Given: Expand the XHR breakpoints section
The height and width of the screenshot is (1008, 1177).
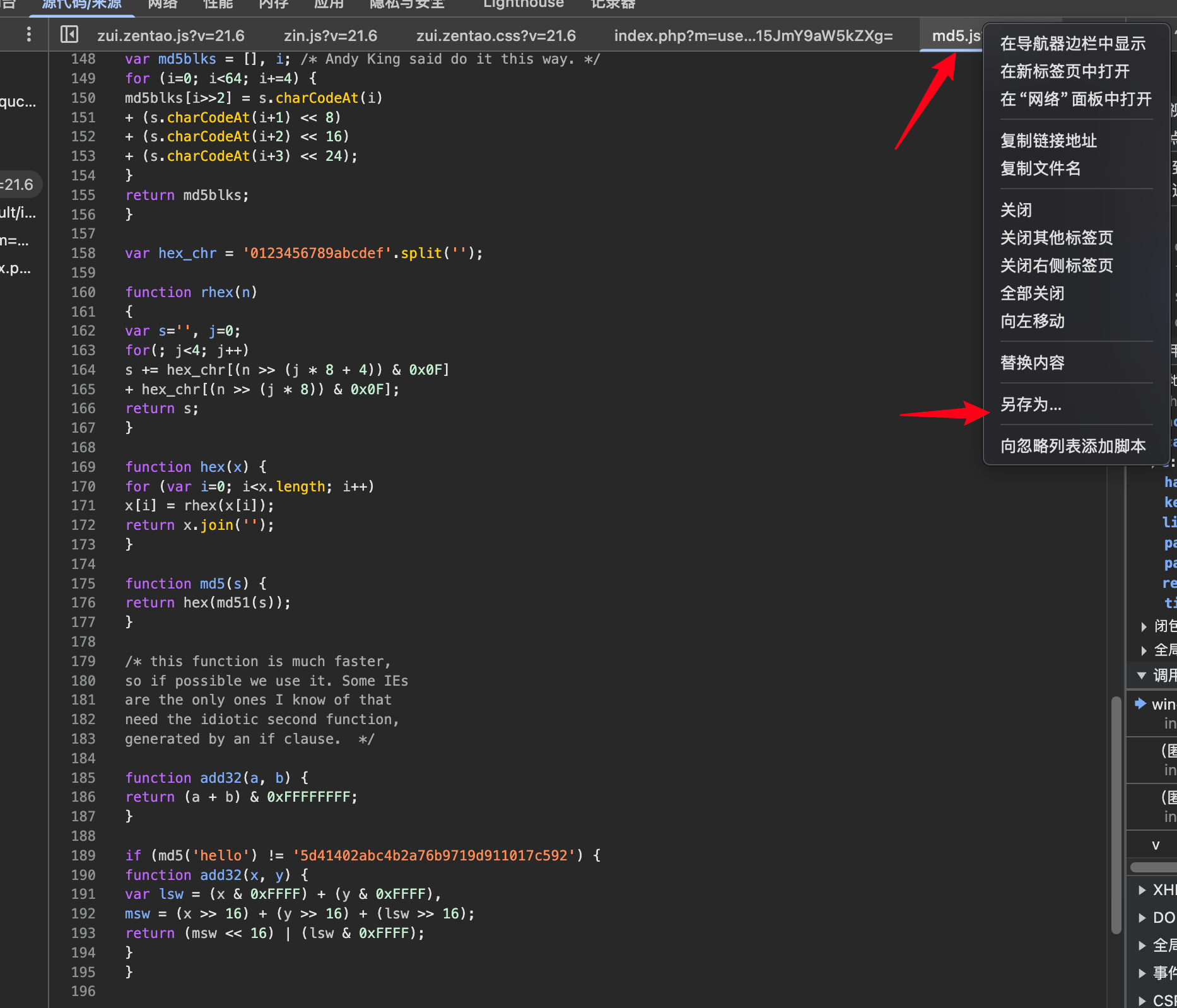Looking at the screenshot, I should pos(1142,890).
